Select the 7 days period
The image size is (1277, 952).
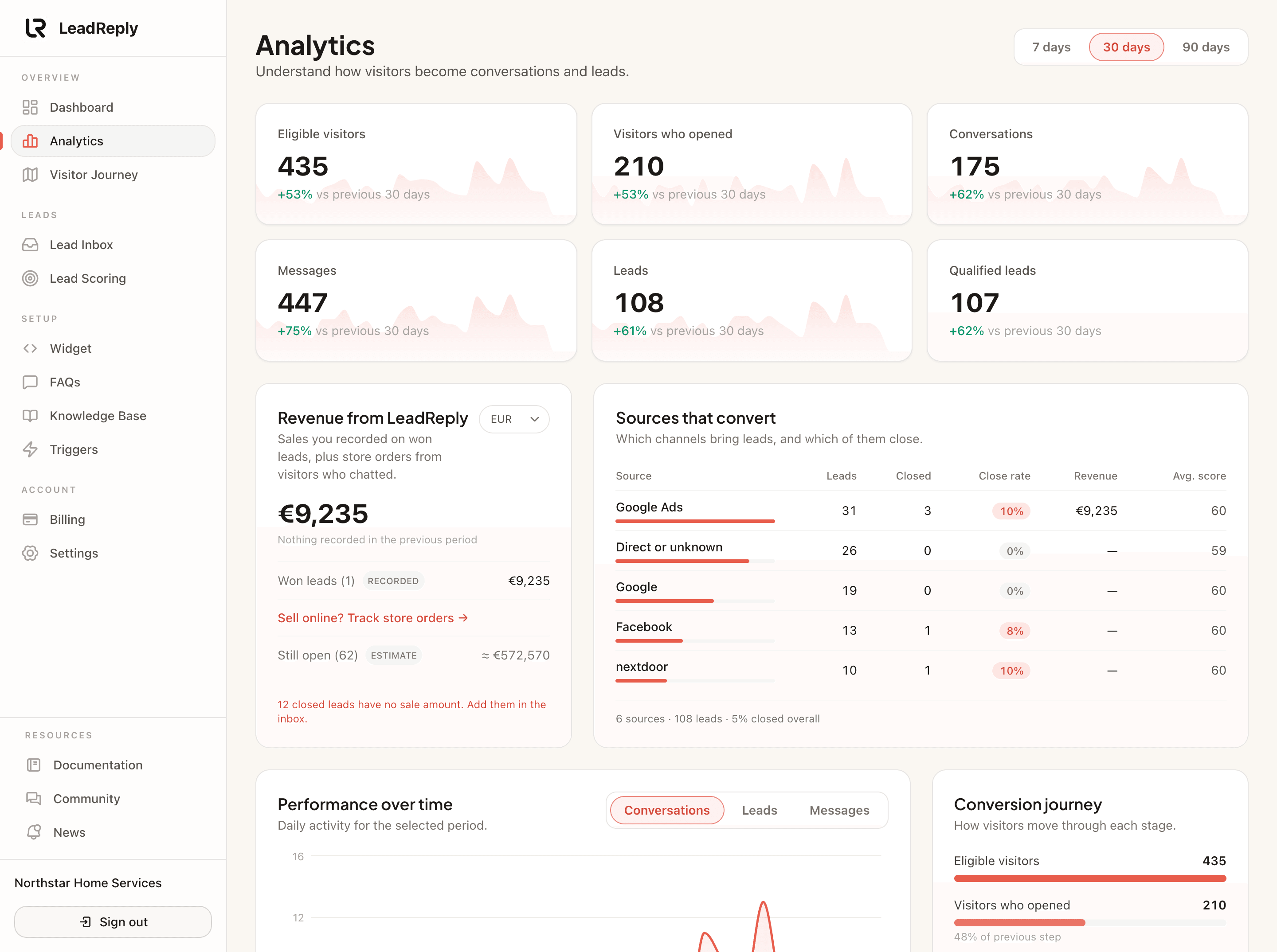point(1051,47)
